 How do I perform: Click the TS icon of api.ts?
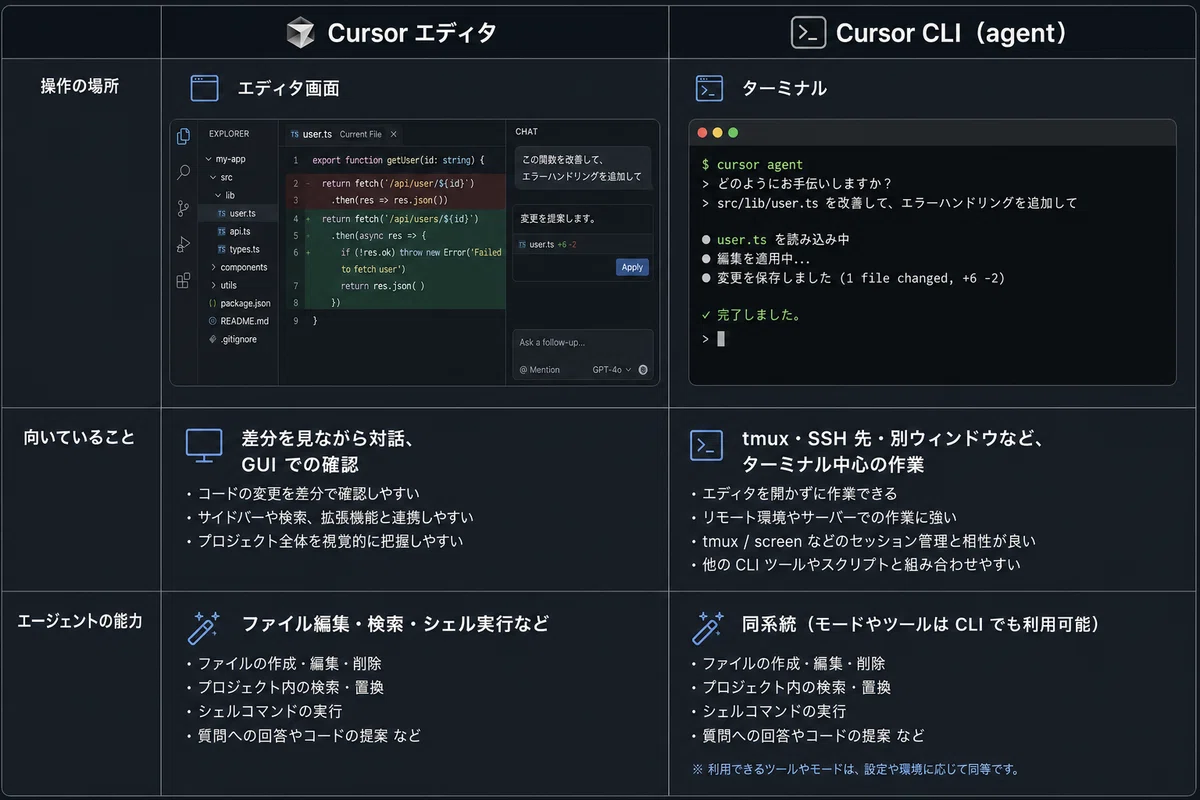[221, 231]
